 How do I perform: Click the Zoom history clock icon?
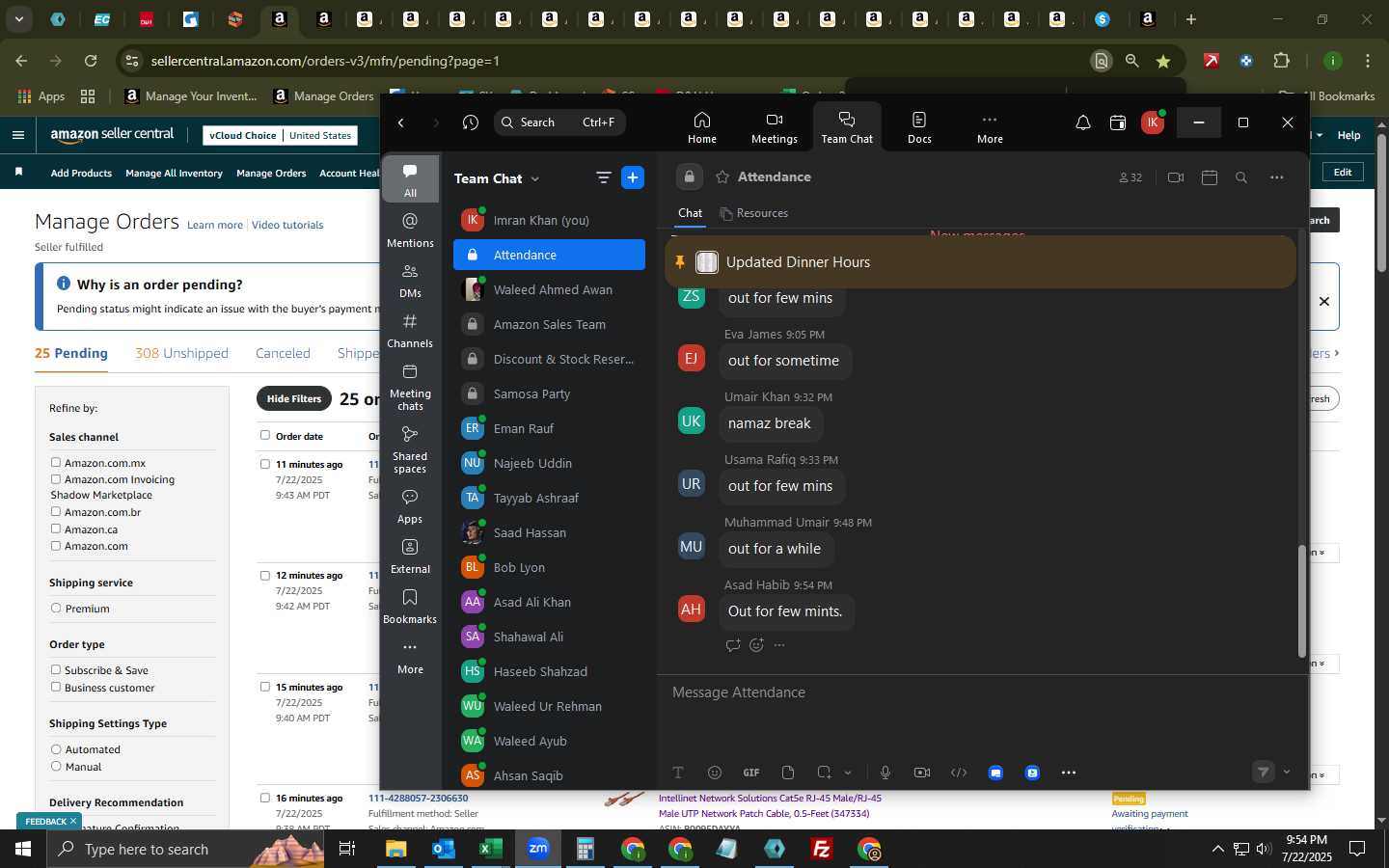[471, 122]
